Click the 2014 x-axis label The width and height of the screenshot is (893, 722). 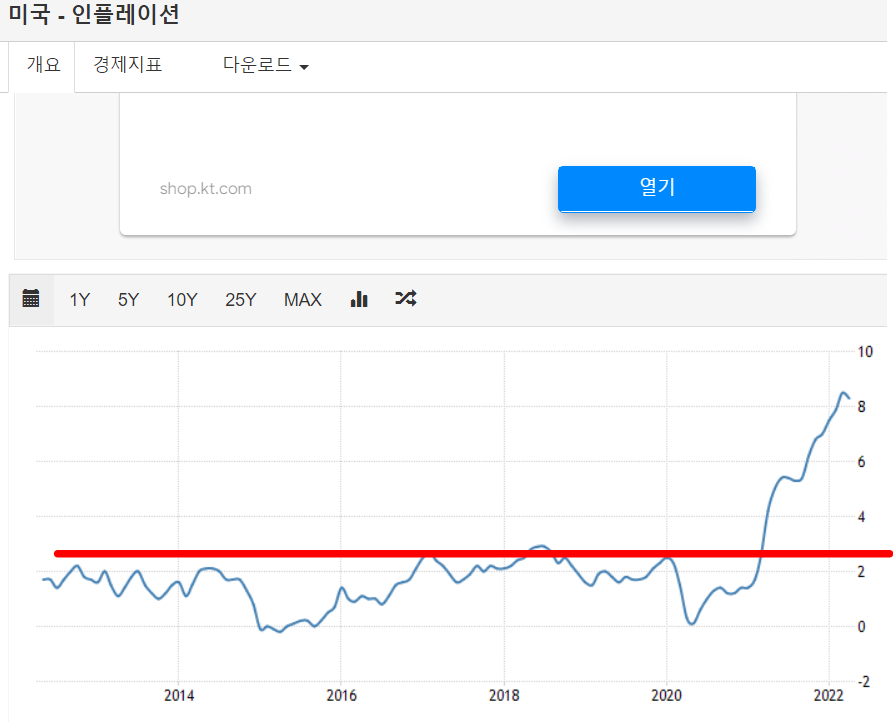coord(179,695)
